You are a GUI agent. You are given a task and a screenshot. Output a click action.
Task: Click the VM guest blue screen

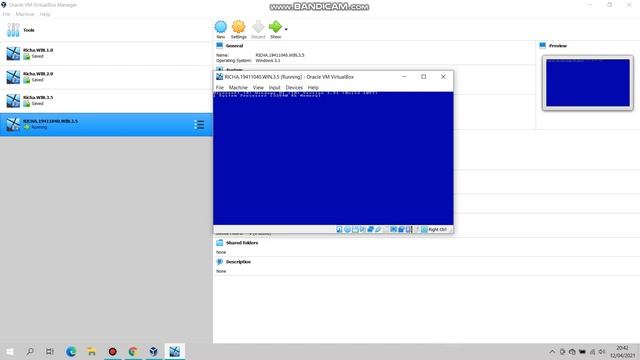pyautogui.click(x=333, y=158)
